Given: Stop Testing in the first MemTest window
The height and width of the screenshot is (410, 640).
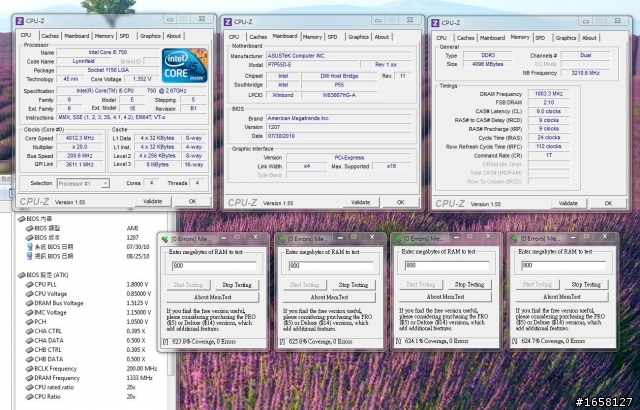Looking at the screenshot, I should (237, 285).
